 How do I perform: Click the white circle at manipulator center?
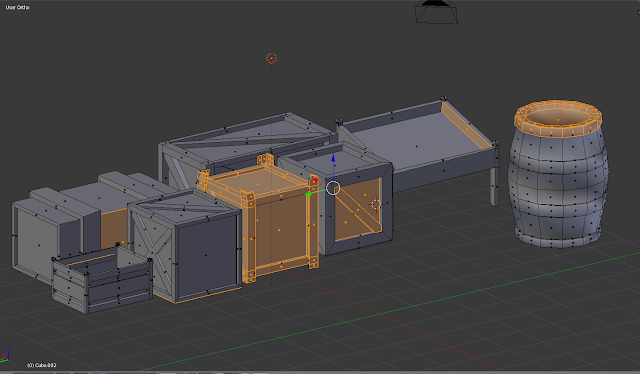(x=333, y=188)
